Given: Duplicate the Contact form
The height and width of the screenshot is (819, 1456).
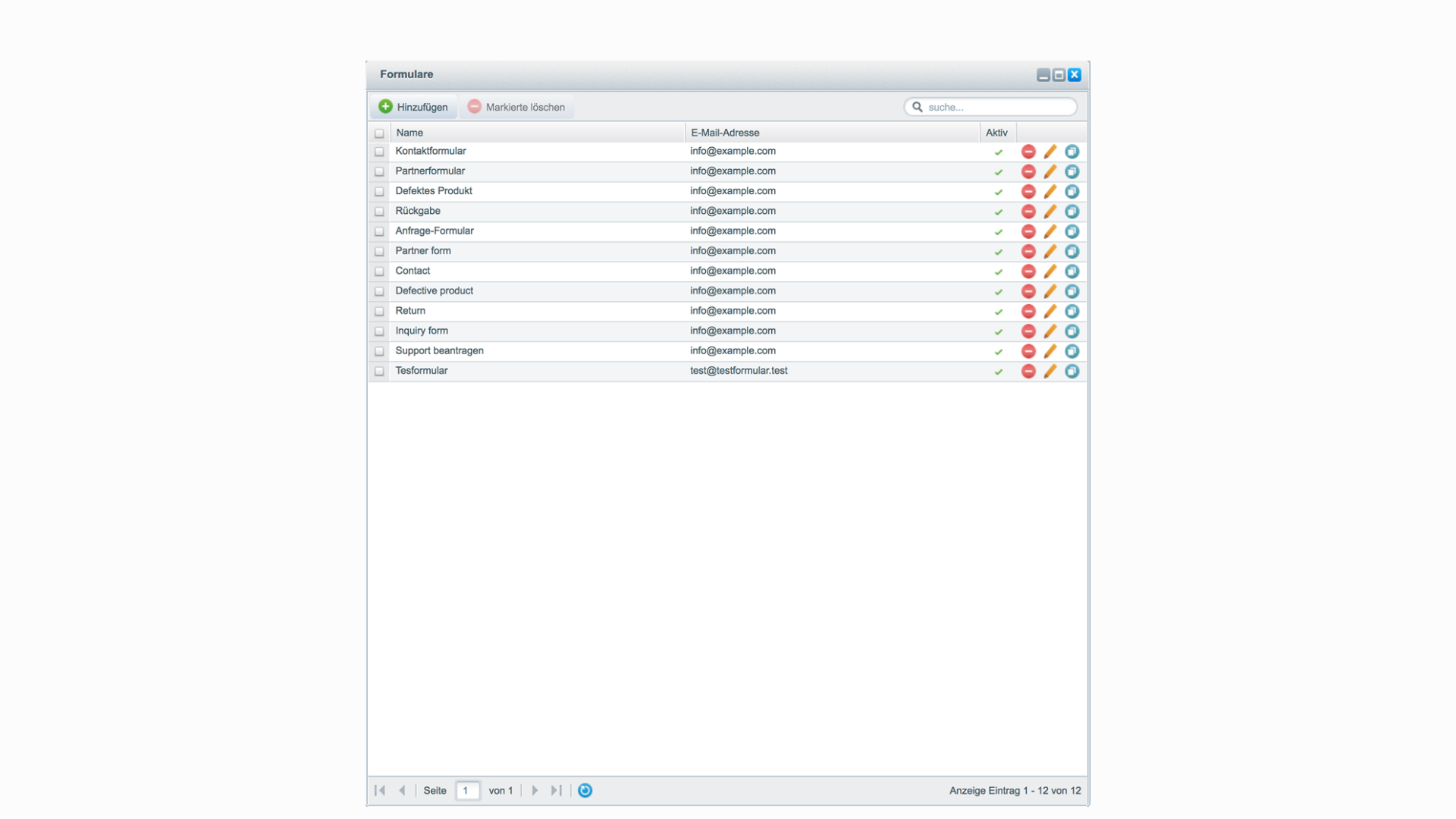Looking at the screenshot, I should 1072,271.
